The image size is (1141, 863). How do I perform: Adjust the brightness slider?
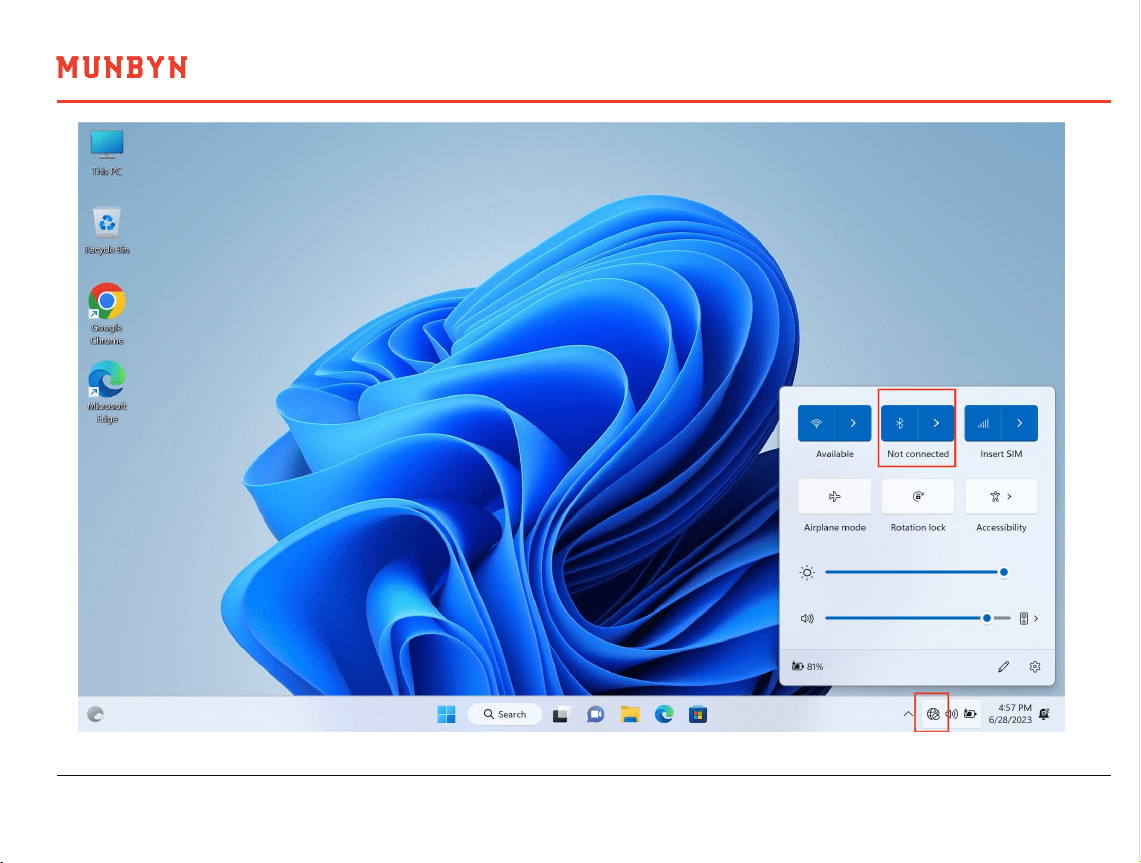tap(916, 573)
